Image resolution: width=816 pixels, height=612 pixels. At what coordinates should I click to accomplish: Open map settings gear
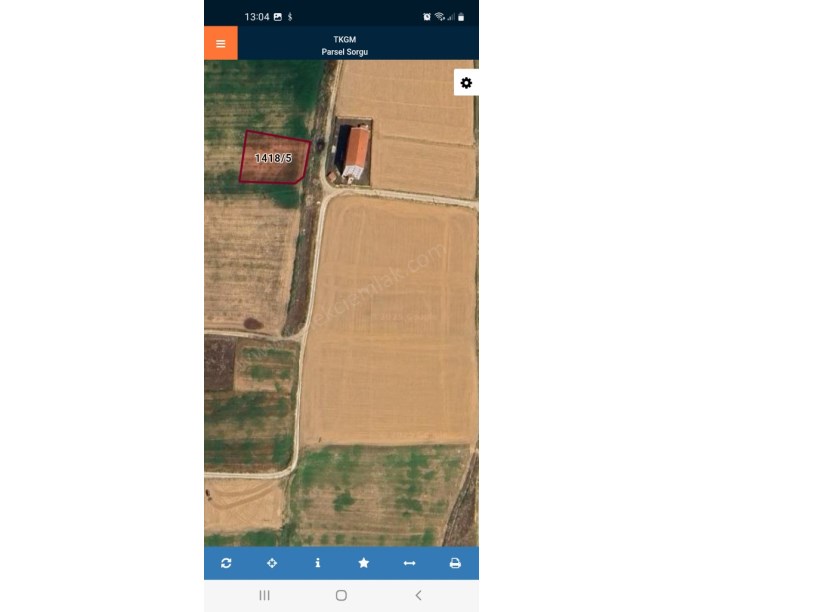[466, 83]
